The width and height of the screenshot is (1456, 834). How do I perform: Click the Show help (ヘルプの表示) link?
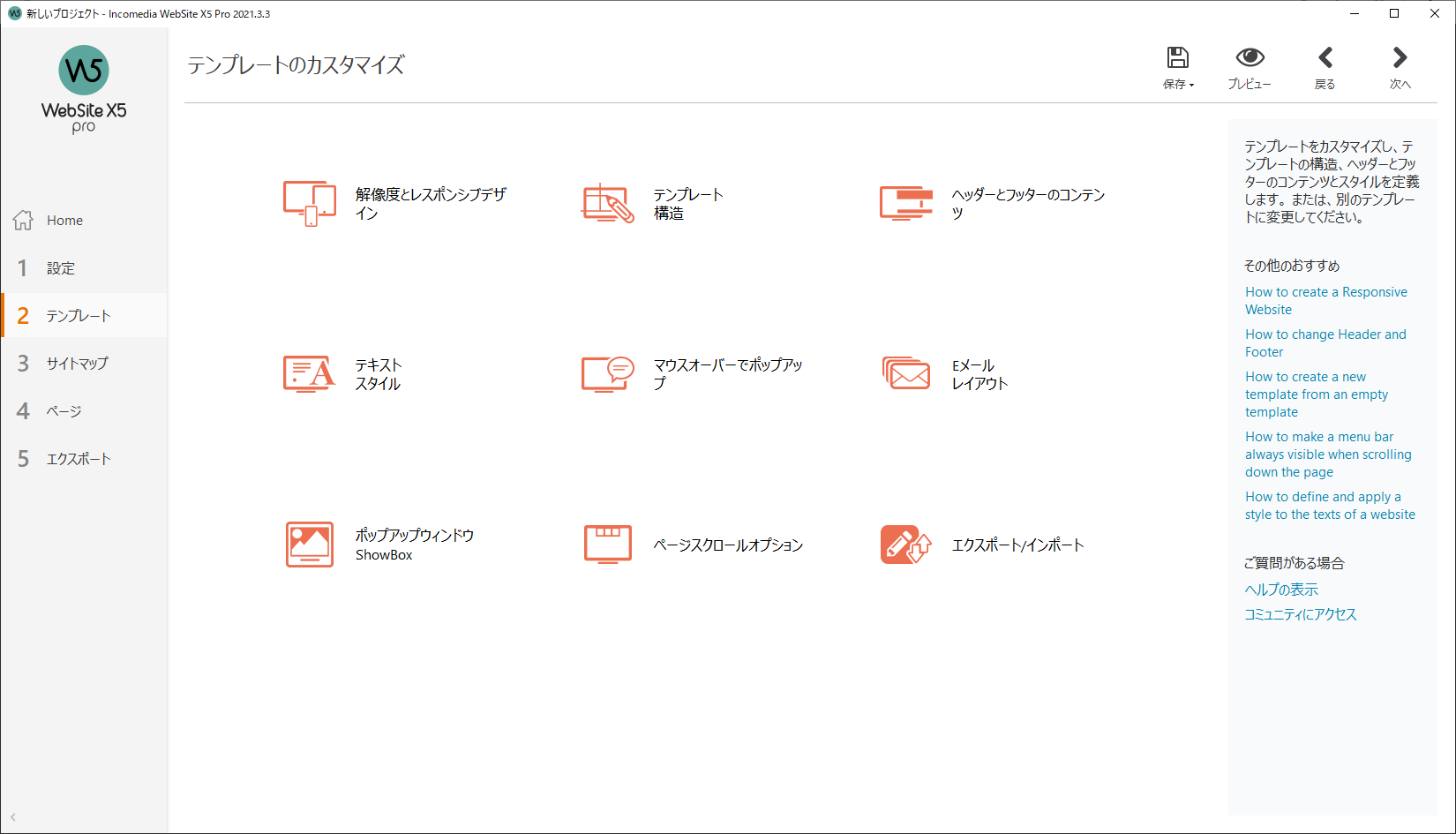1281,590
